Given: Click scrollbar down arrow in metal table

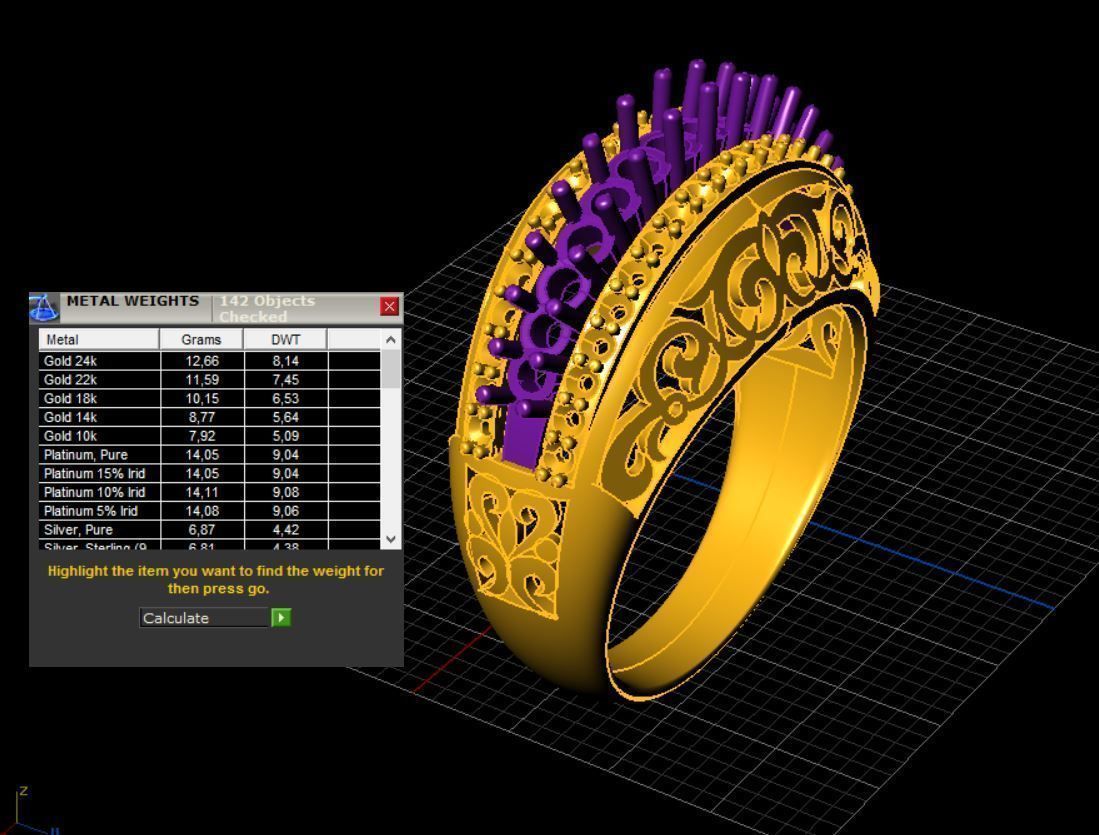Looking at the screenshot, I should point(391,539).
